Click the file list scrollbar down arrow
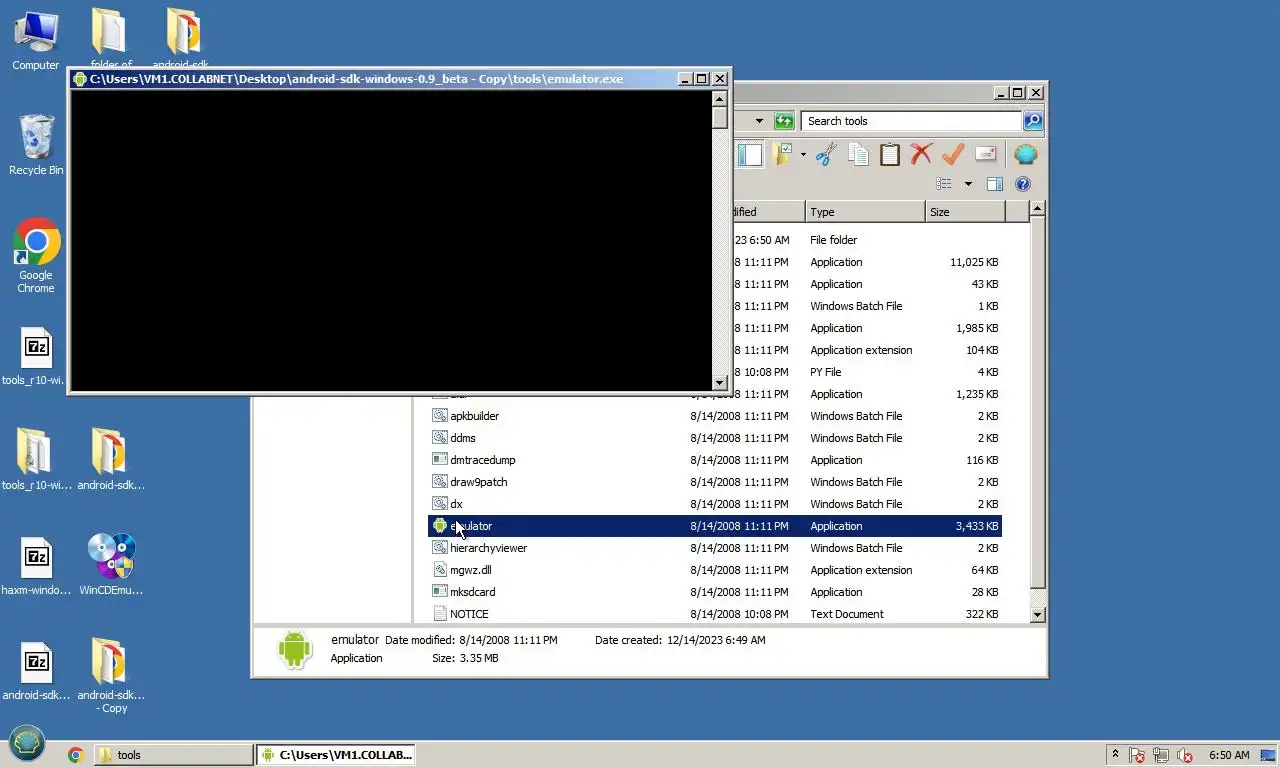1280x768 pixels. point(1037,614)
